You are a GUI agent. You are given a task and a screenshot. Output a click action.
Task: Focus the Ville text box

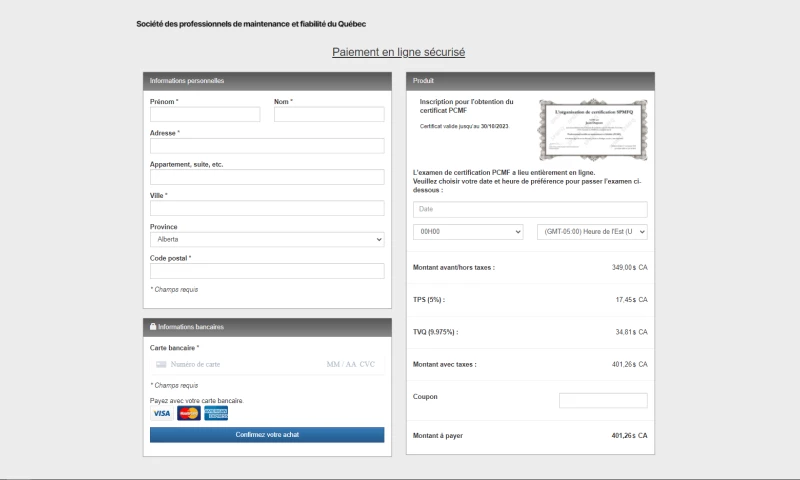pyautogui.click(x=267, y=208)
